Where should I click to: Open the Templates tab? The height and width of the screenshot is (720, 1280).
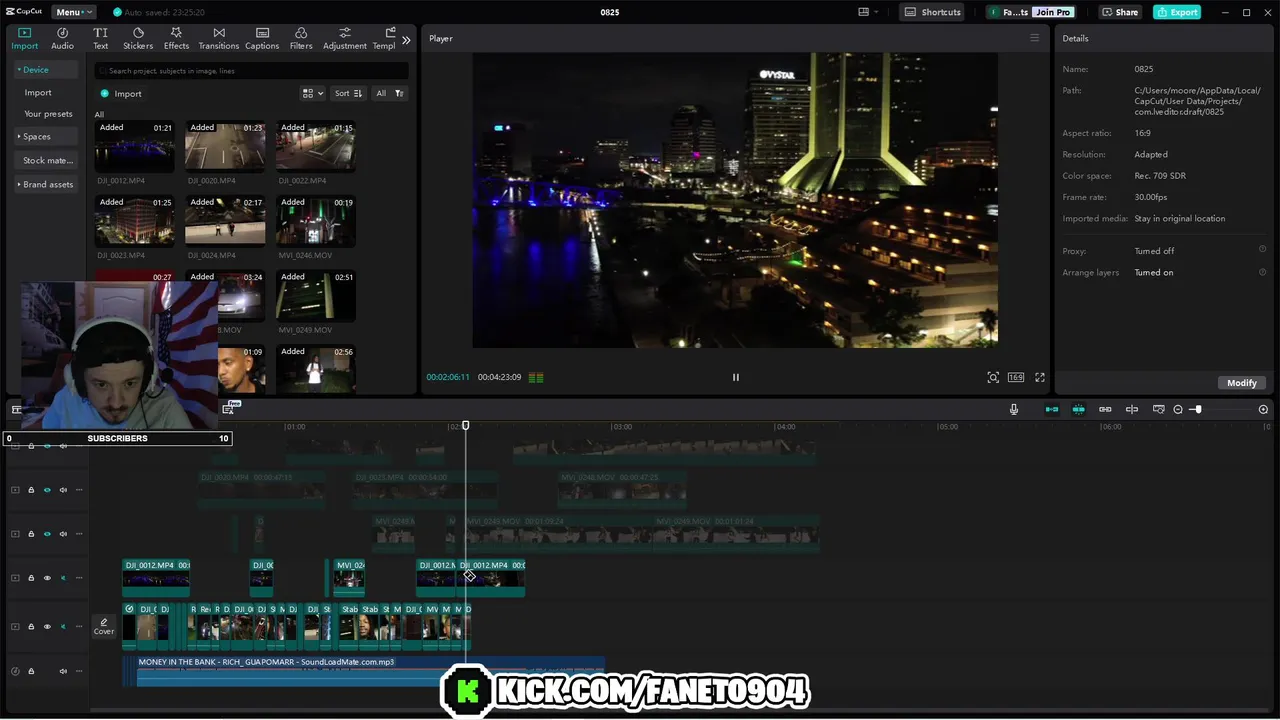pyautogui.click(x=384, y=38)
